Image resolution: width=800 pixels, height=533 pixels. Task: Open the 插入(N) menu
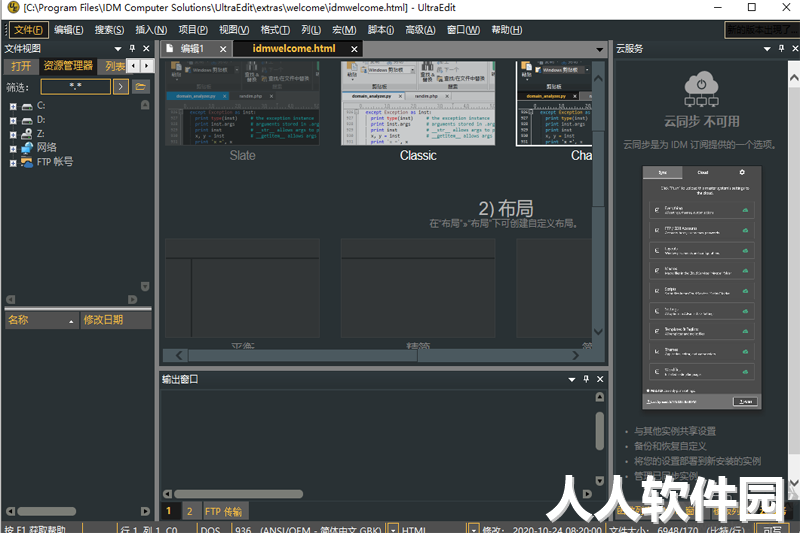(151, 30)
